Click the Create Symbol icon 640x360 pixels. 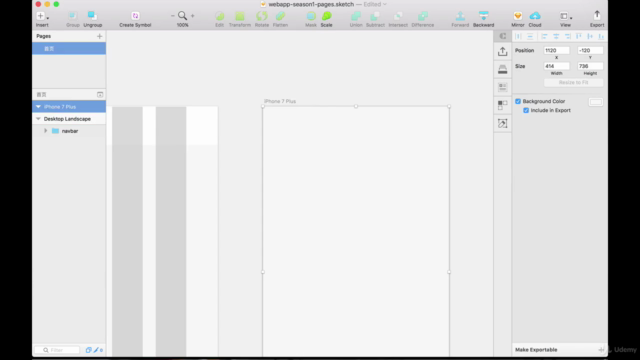point(135,16)
